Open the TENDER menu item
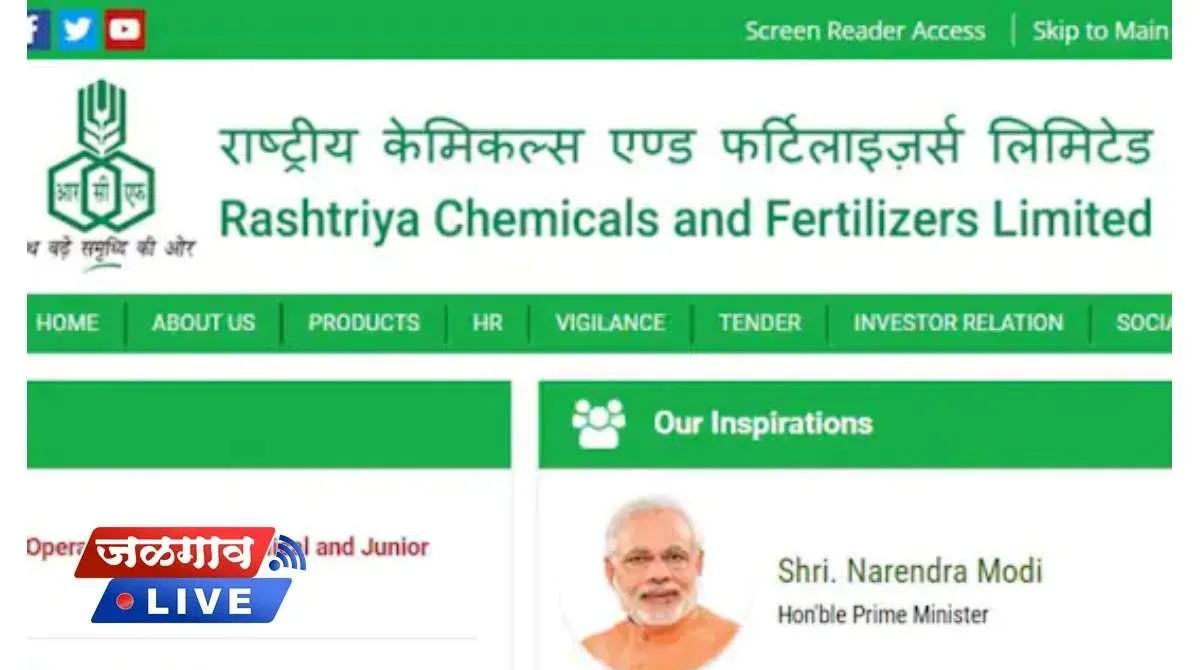The height and width of the screenshot is (670, 1200). 760,323
